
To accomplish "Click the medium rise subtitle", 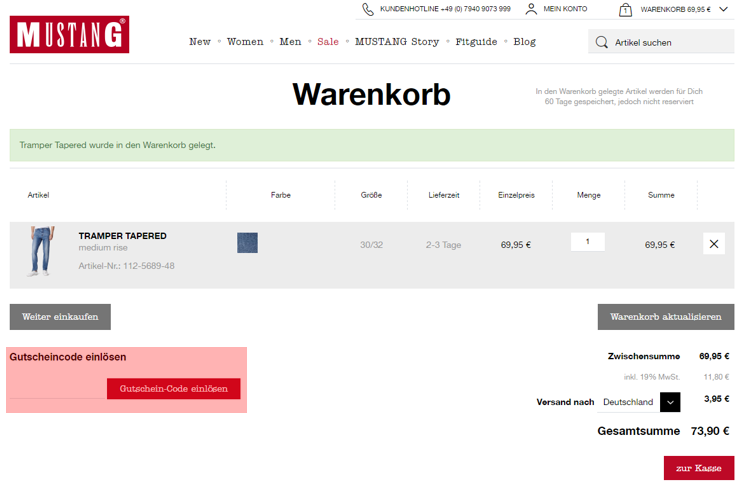I will click(103, 248).
